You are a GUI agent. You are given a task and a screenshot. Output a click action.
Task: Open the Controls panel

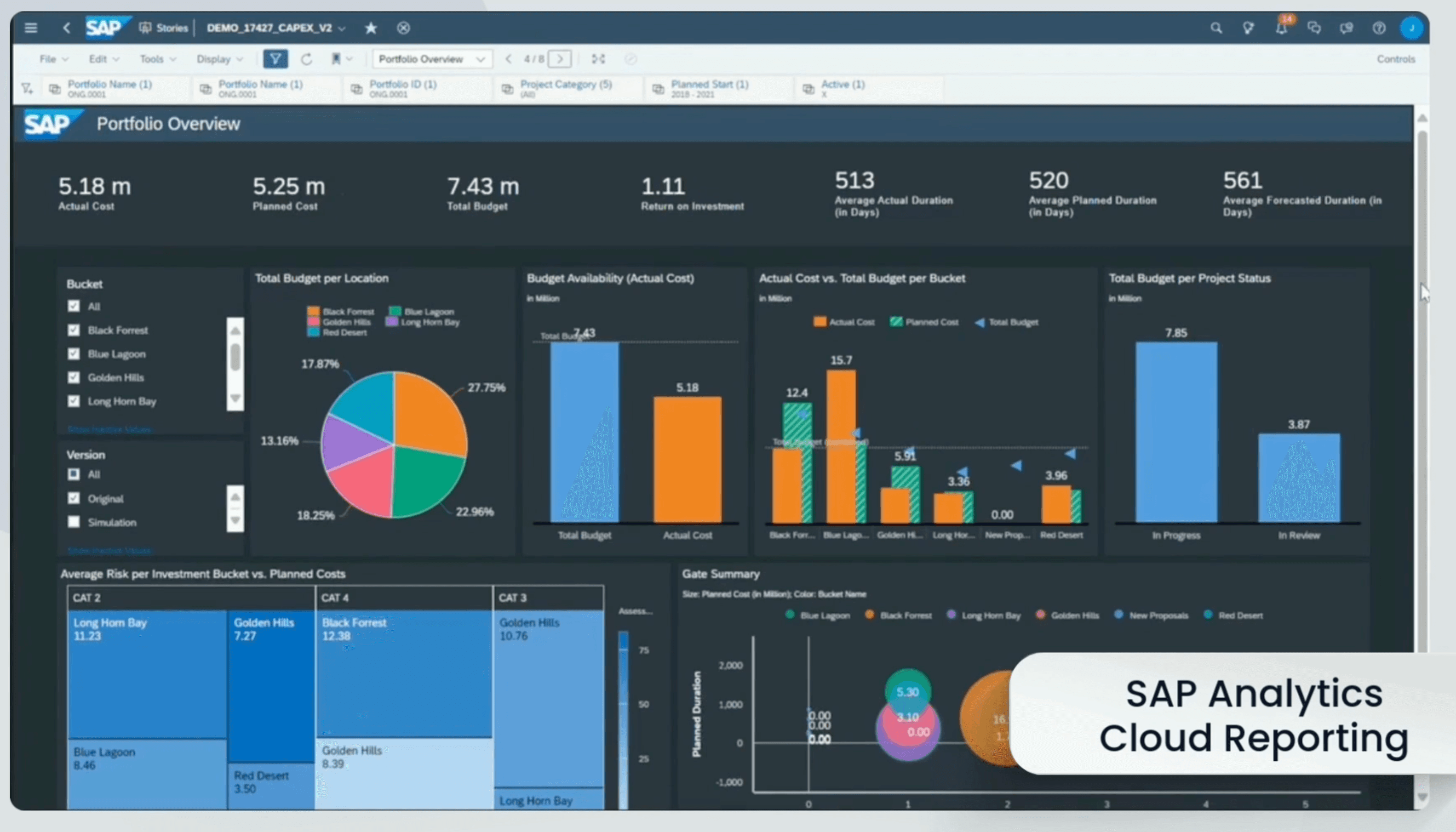pos(1395,59)
